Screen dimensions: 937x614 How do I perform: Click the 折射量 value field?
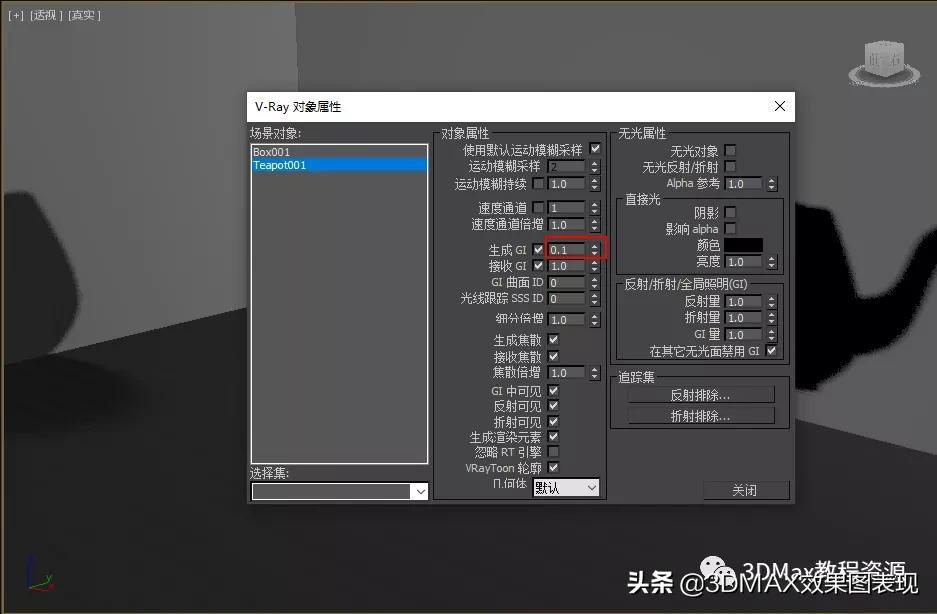(744, 318)
